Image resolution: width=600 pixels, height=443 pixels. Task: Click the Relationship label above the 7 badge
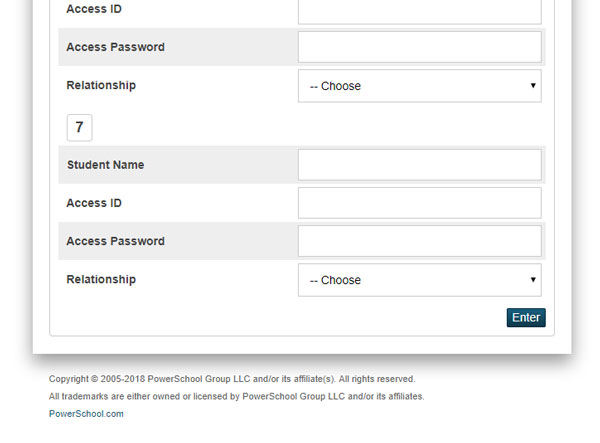coord(101,85)
